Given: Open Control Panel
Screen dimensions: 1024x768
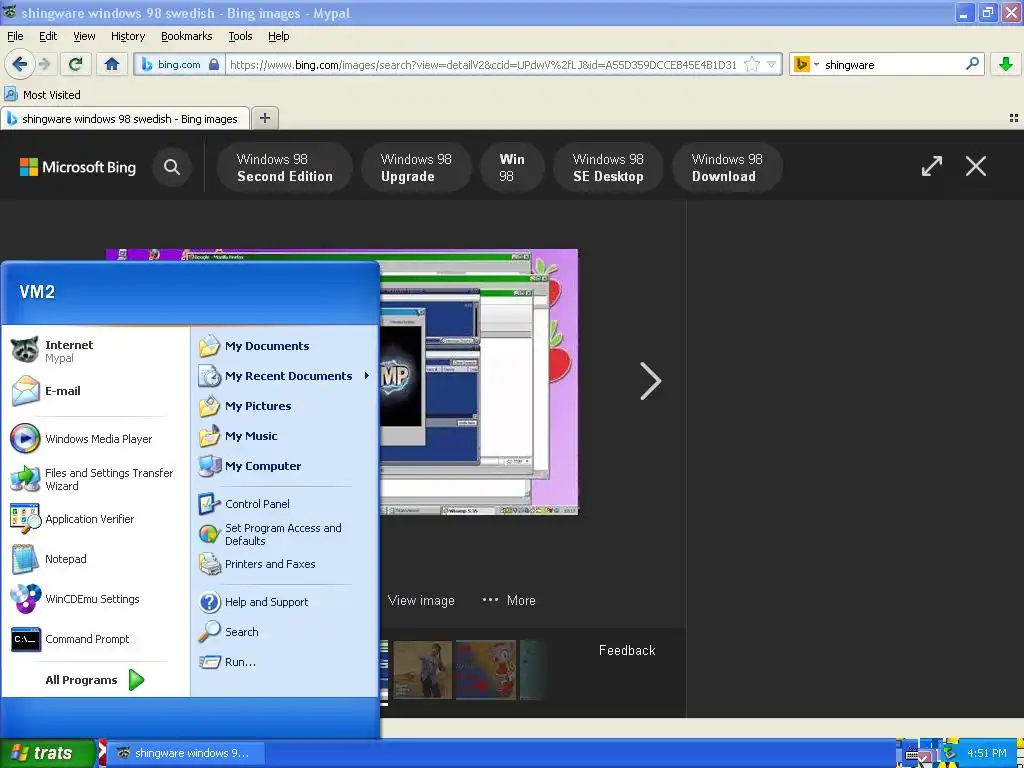Looking at the screenshot, I should (285, 504).
